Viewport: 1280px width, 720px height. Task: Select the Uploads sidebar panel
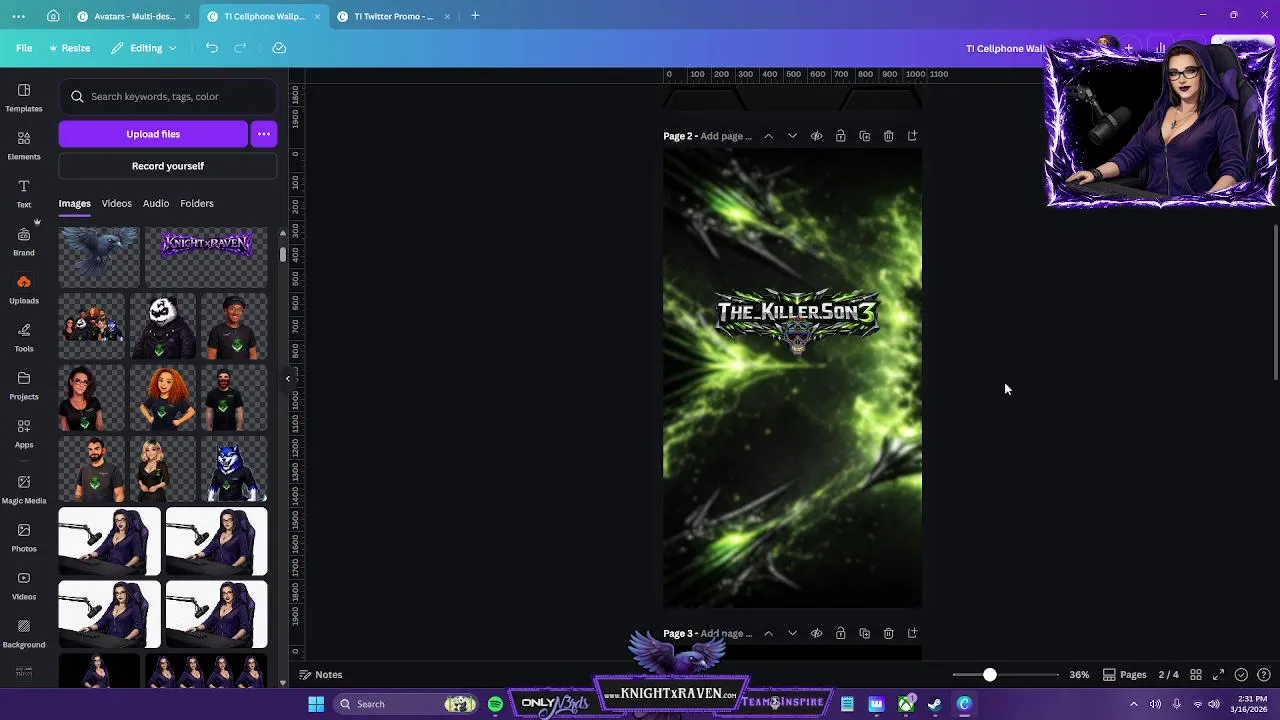[24, 289]
